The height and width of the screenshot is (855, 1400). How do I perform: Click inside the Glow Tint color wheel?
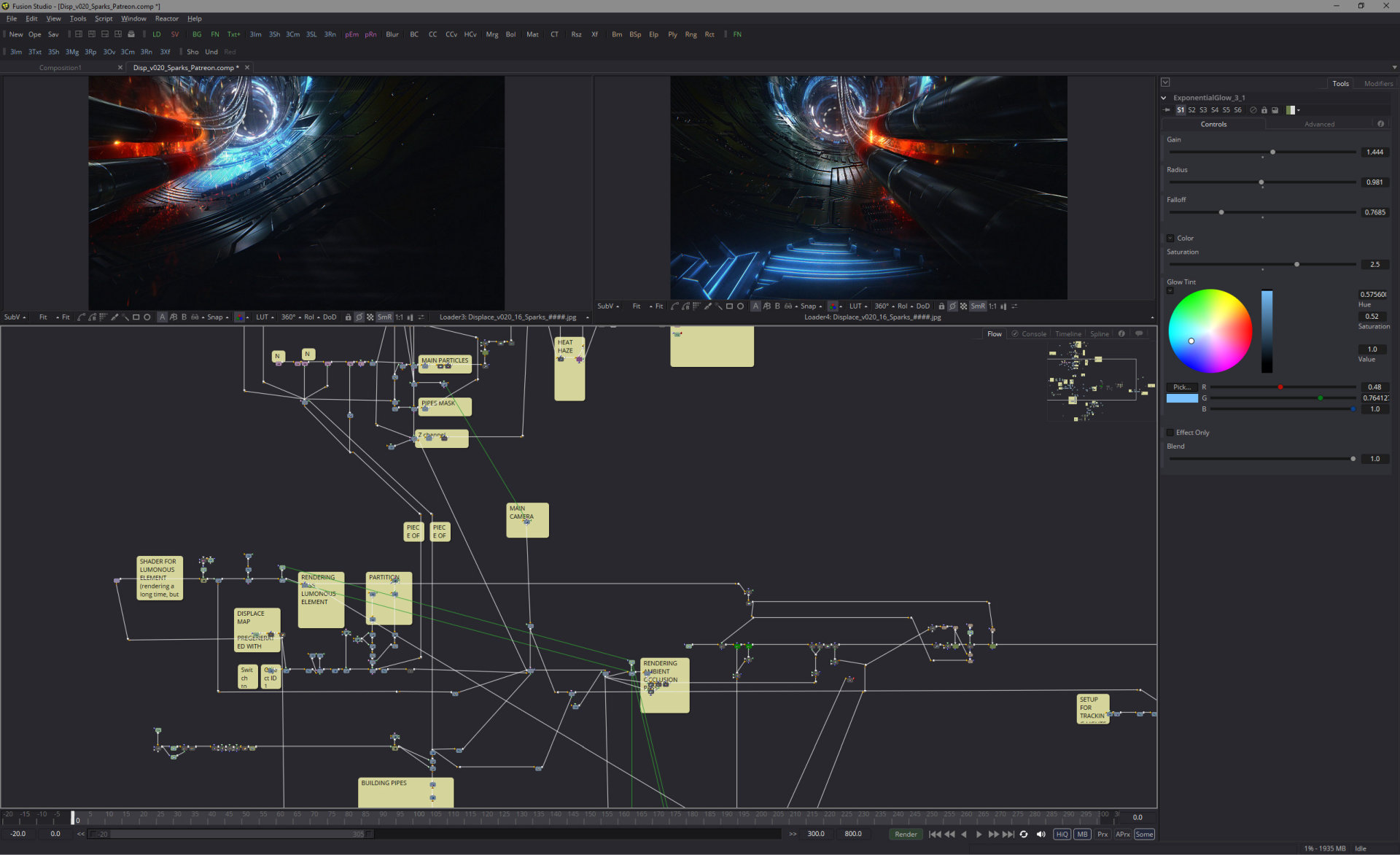click(1210, 330)
